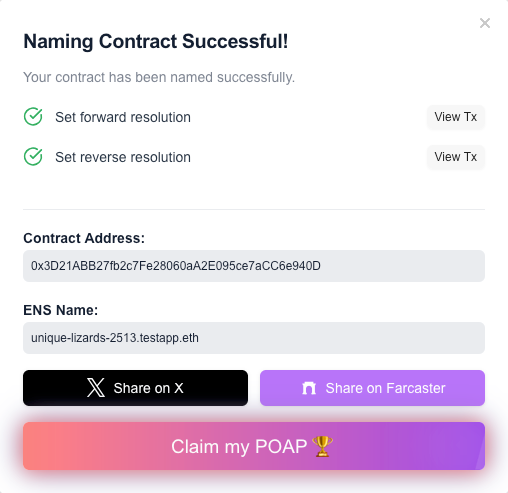Click the 'ENS Name:' label
The image size is (508, 493).
point(61,310)
